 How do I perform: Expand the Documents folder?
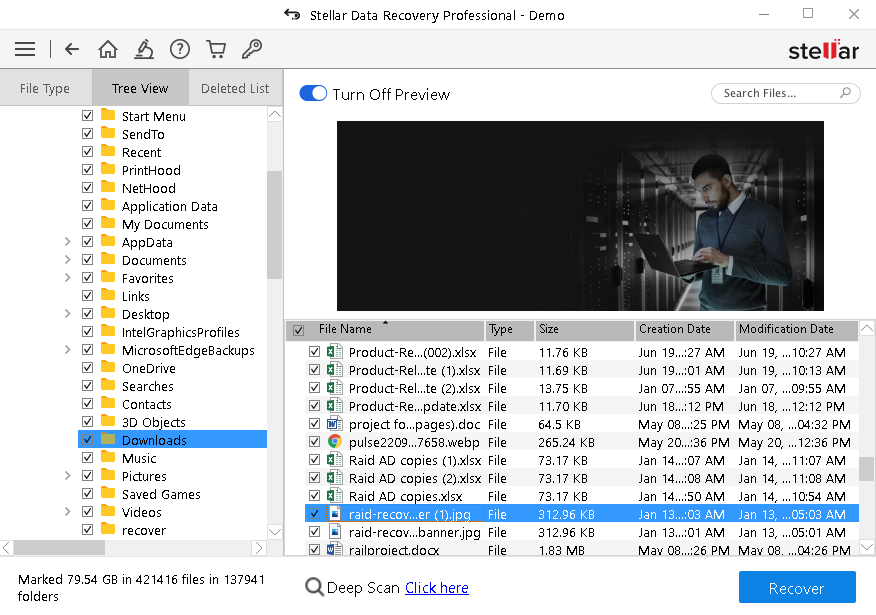pos(68,260)
